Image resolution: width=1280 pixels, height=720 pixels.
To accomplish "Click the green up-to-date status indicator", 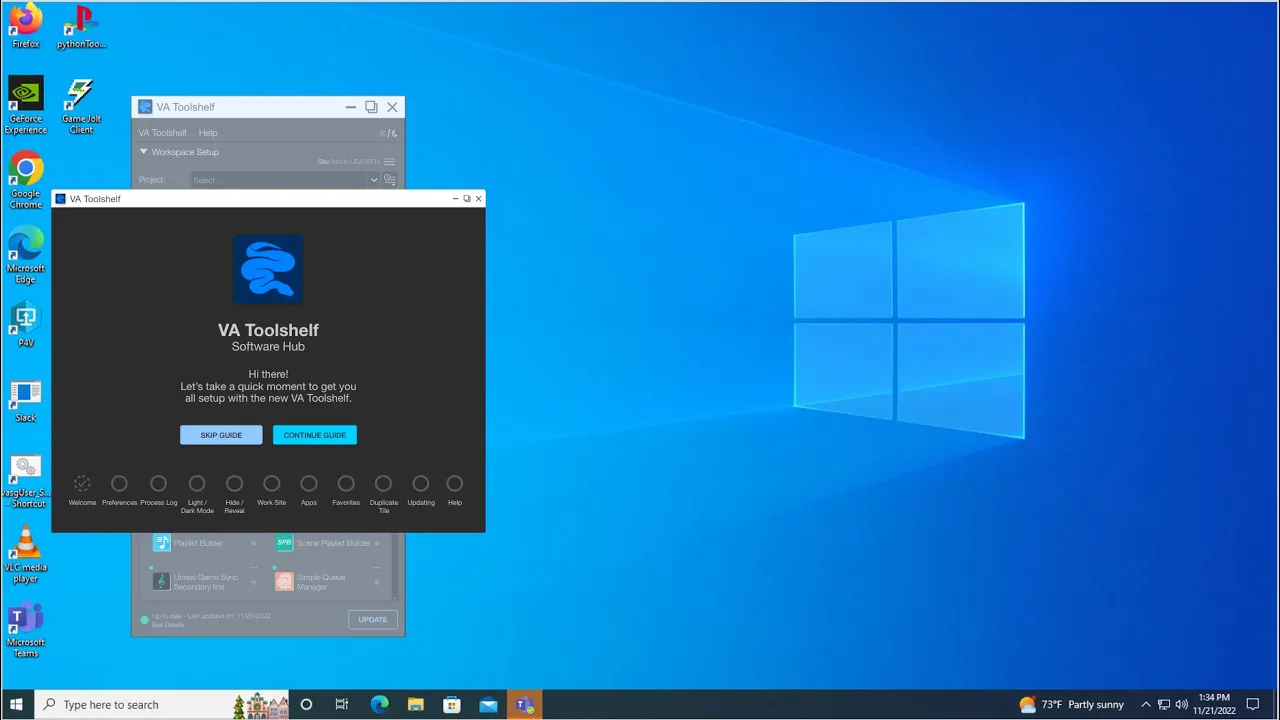I will point(144,620).
